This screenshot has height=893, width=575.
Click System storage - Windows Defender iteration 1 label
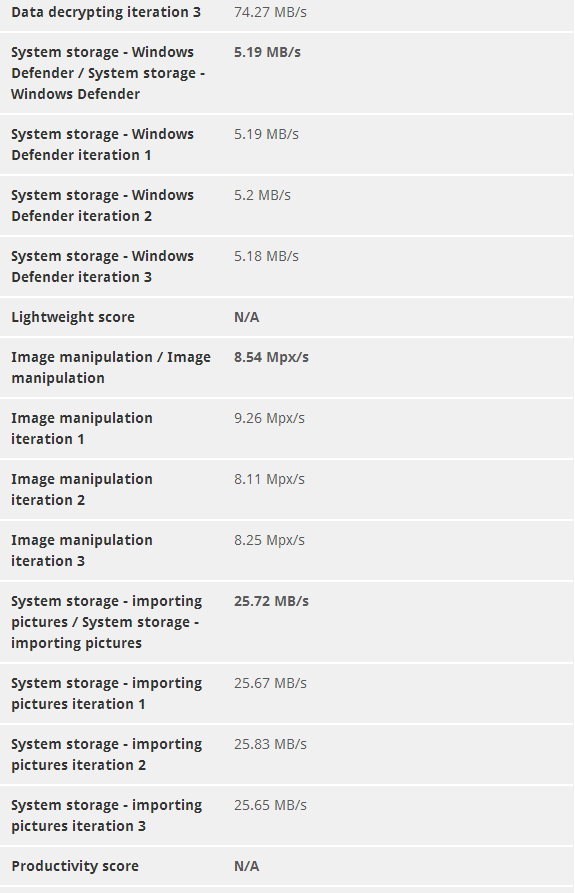coord(102,145)
